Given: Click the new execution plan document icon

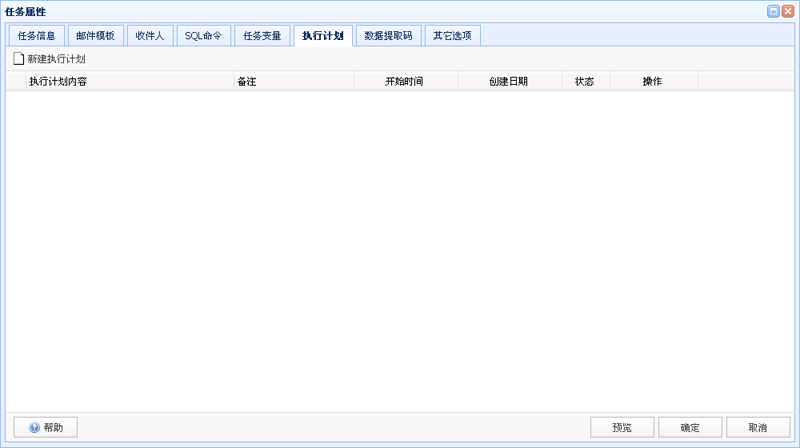Looking at the screenshot, I should [18, 59].
